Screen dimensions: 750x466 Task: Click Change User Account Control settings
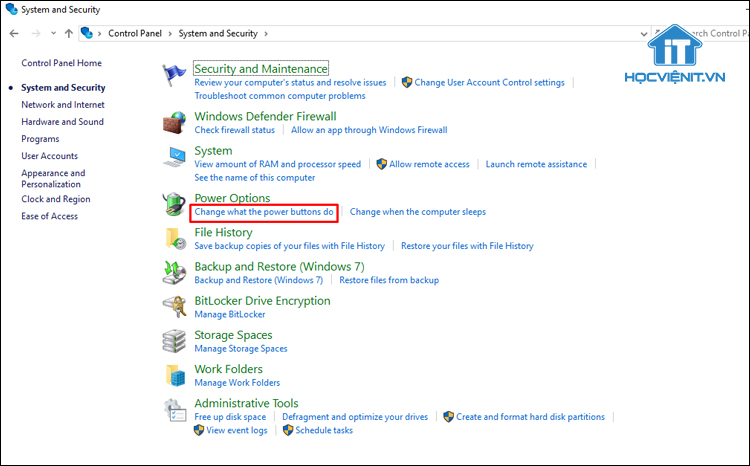[x=489, y=83]
